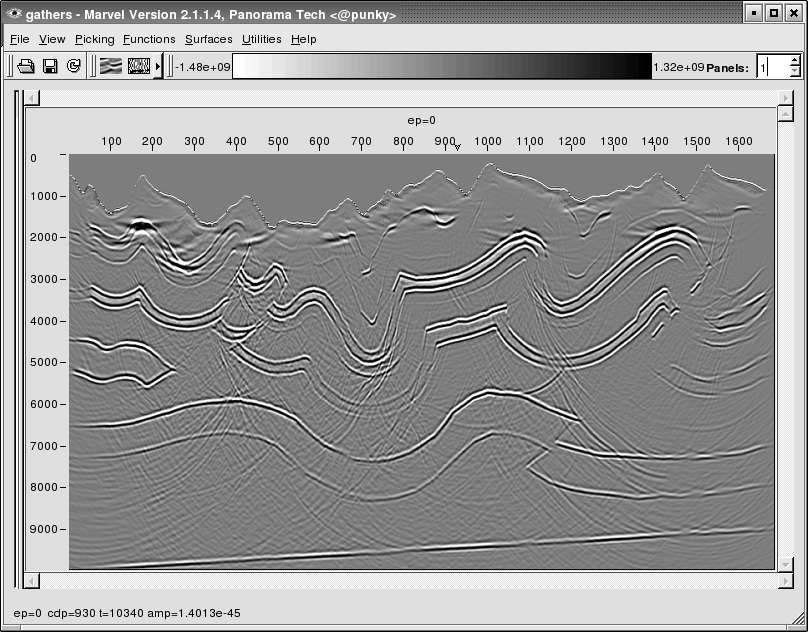The image size is (808, 632).
Task: Open the View menu
Action: 52,39
